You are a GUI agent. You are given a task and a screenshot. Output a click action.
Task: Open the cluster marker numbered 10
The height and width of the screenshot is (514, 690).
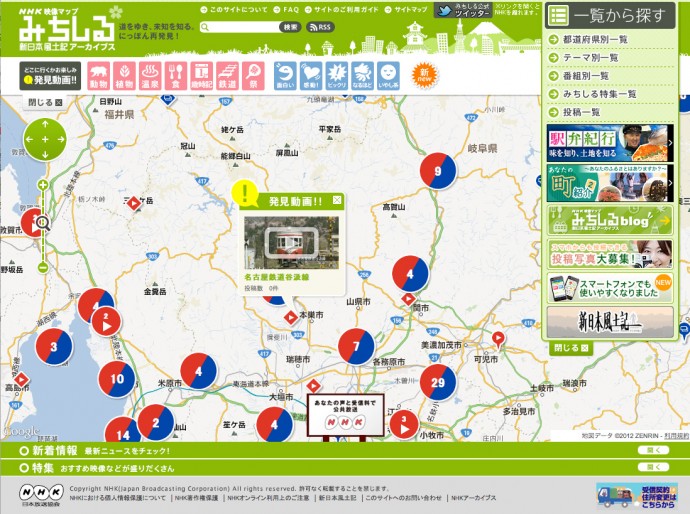click(117, 379)
